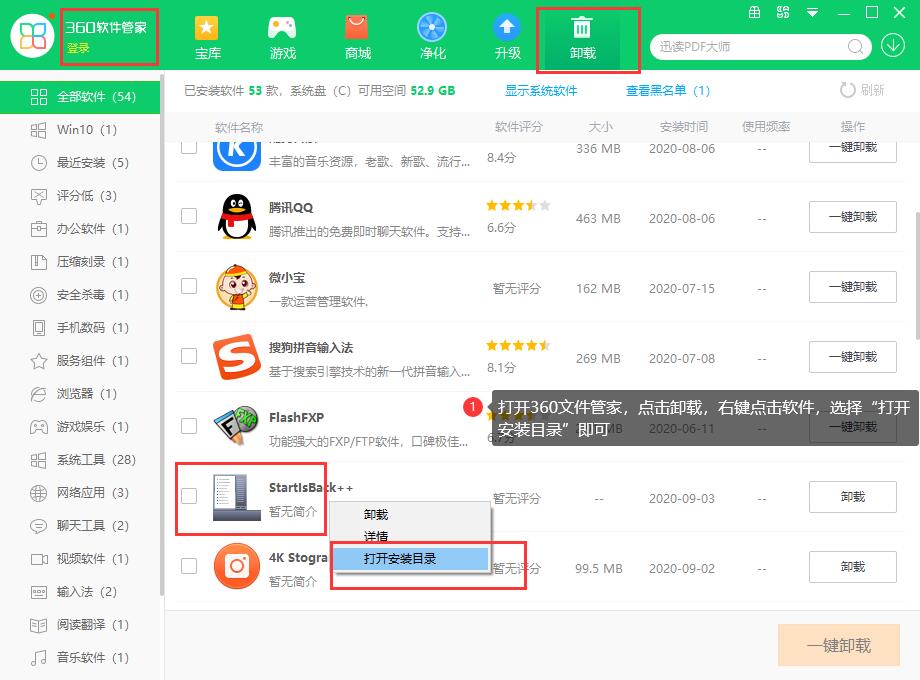Select the 搜狗拼音输入法 checkbox

(189, 356)
